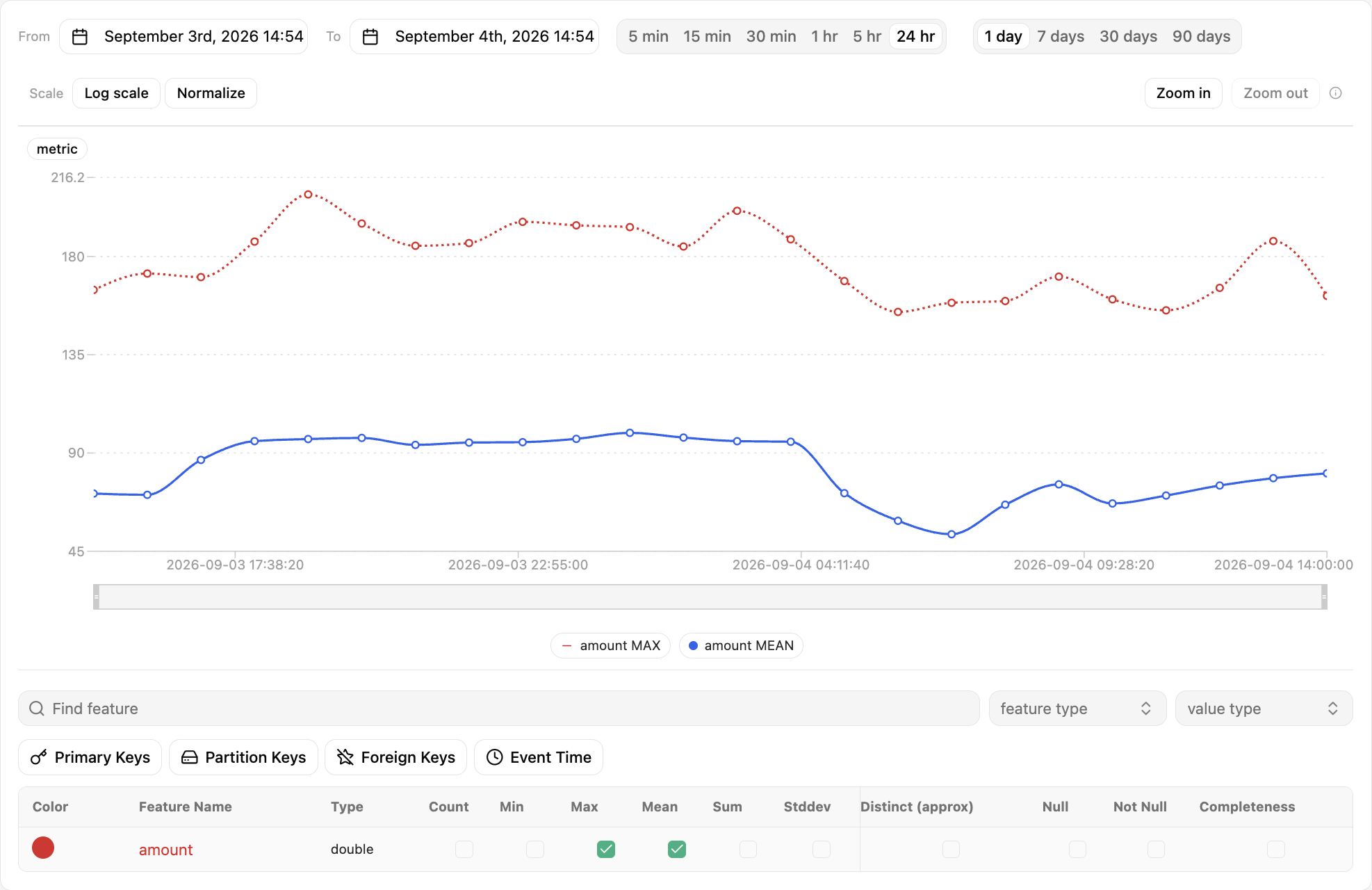Click the search magnifier icon
Viewport: 1372px width, 890px height.
point(37,709)
